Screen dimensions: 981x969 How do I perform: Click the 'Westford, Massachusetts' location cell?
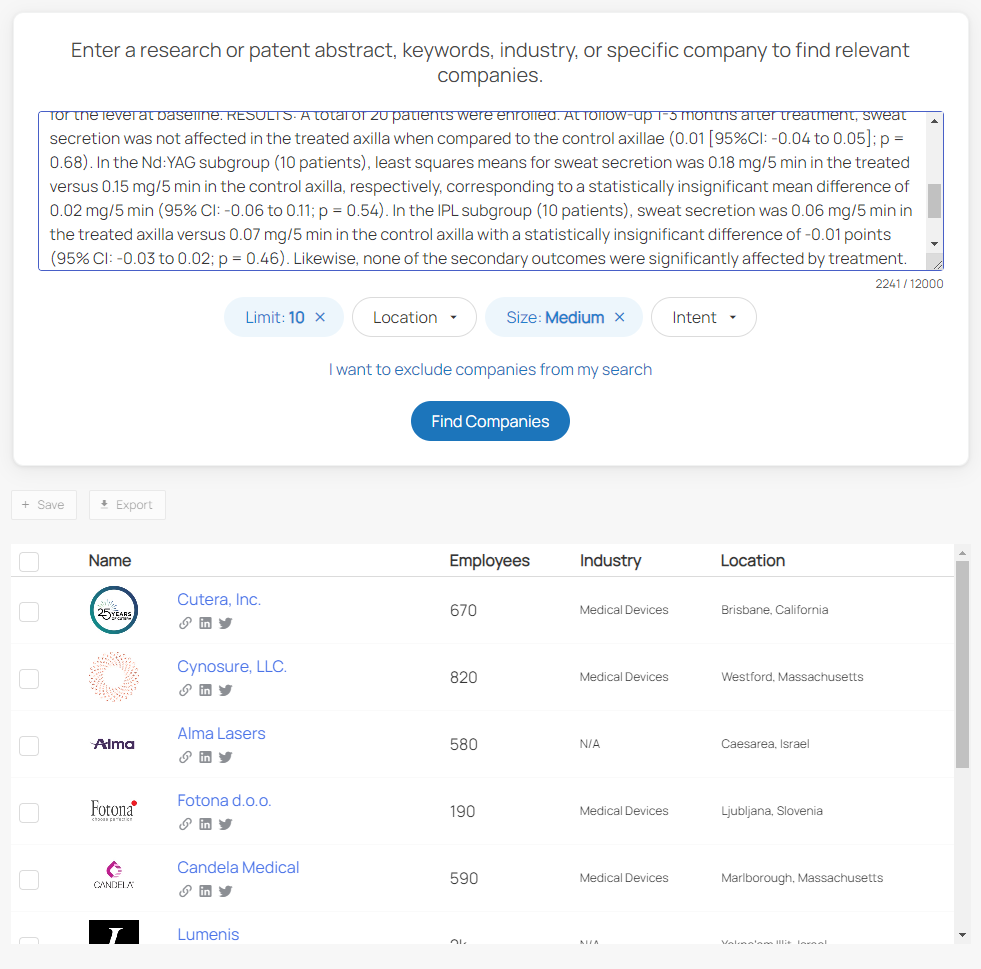click(x=792, y=677)
